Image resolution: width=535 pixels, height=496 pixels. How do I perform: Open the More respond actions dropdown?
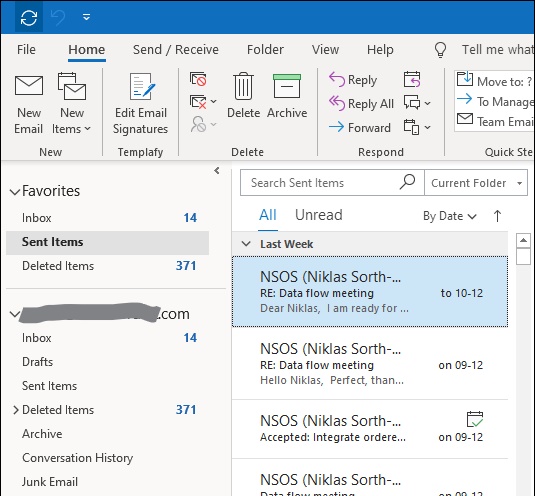pos(417,127)
